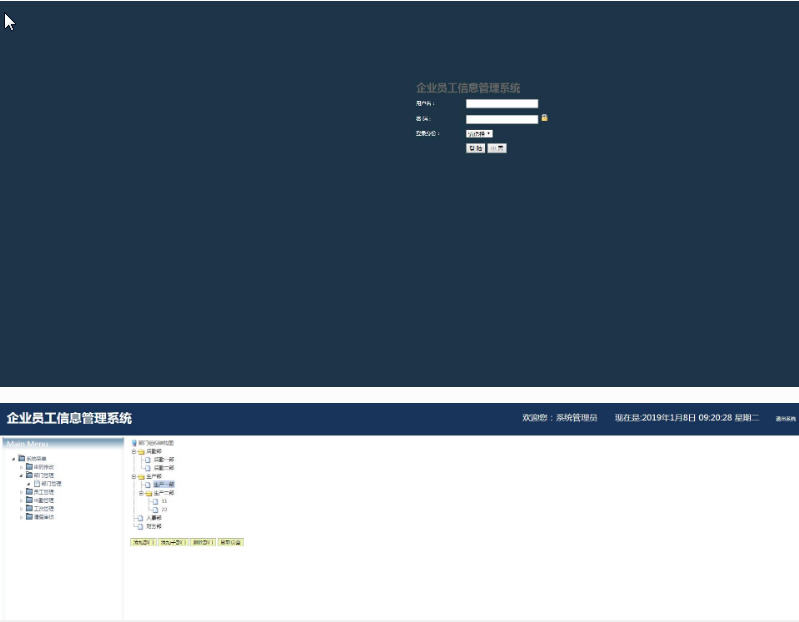The height and width of the screenshot is (622, 799).
Task: Click the department tree root icon at top
Action: [134, 443]
